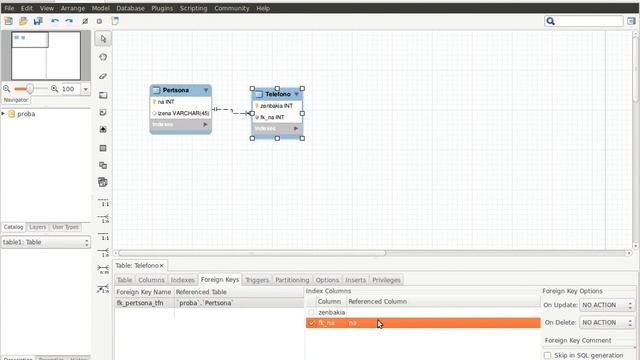Screen dimensions: 640x360
Task: Switch to the Indexes tab
Action: [182, 280]
